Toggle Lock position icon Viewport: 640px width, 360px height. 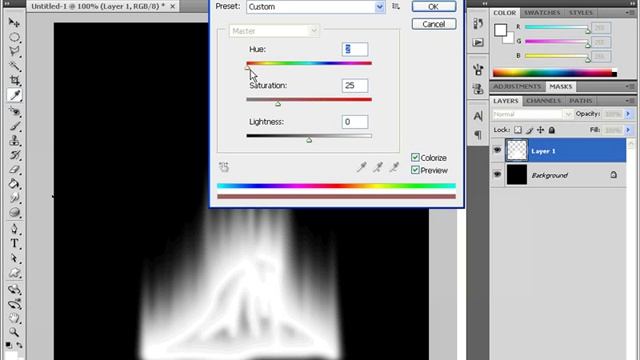[x=540, y=130]
